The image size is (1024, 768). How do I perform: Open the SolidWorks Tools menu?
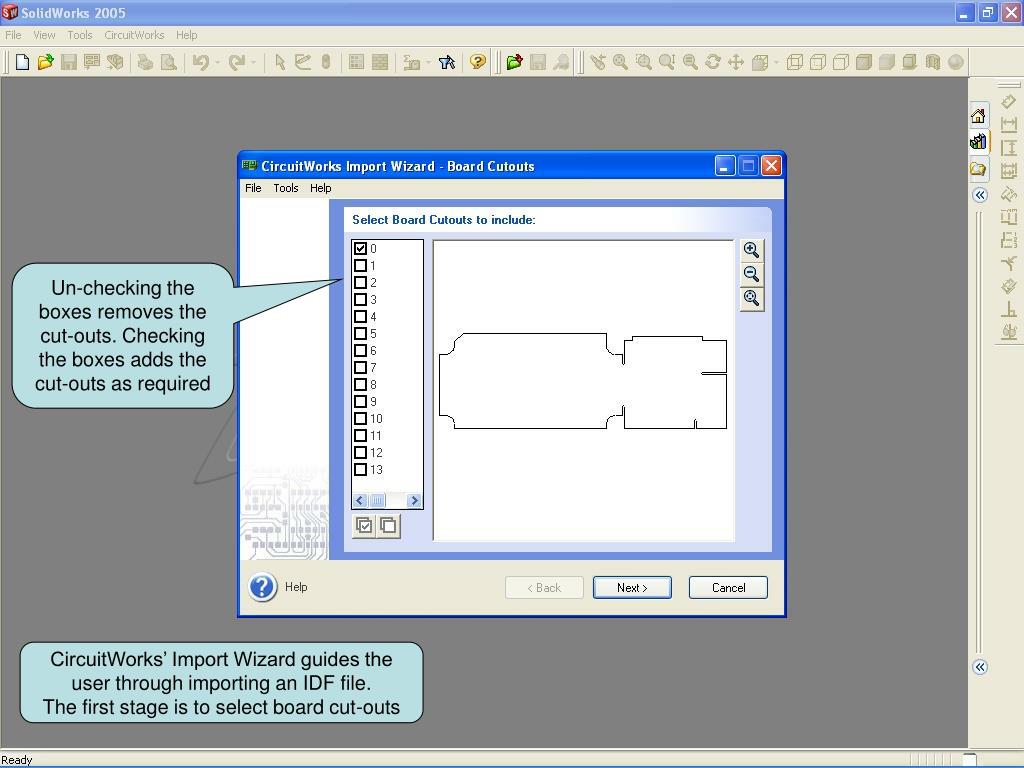pos(80,35)
